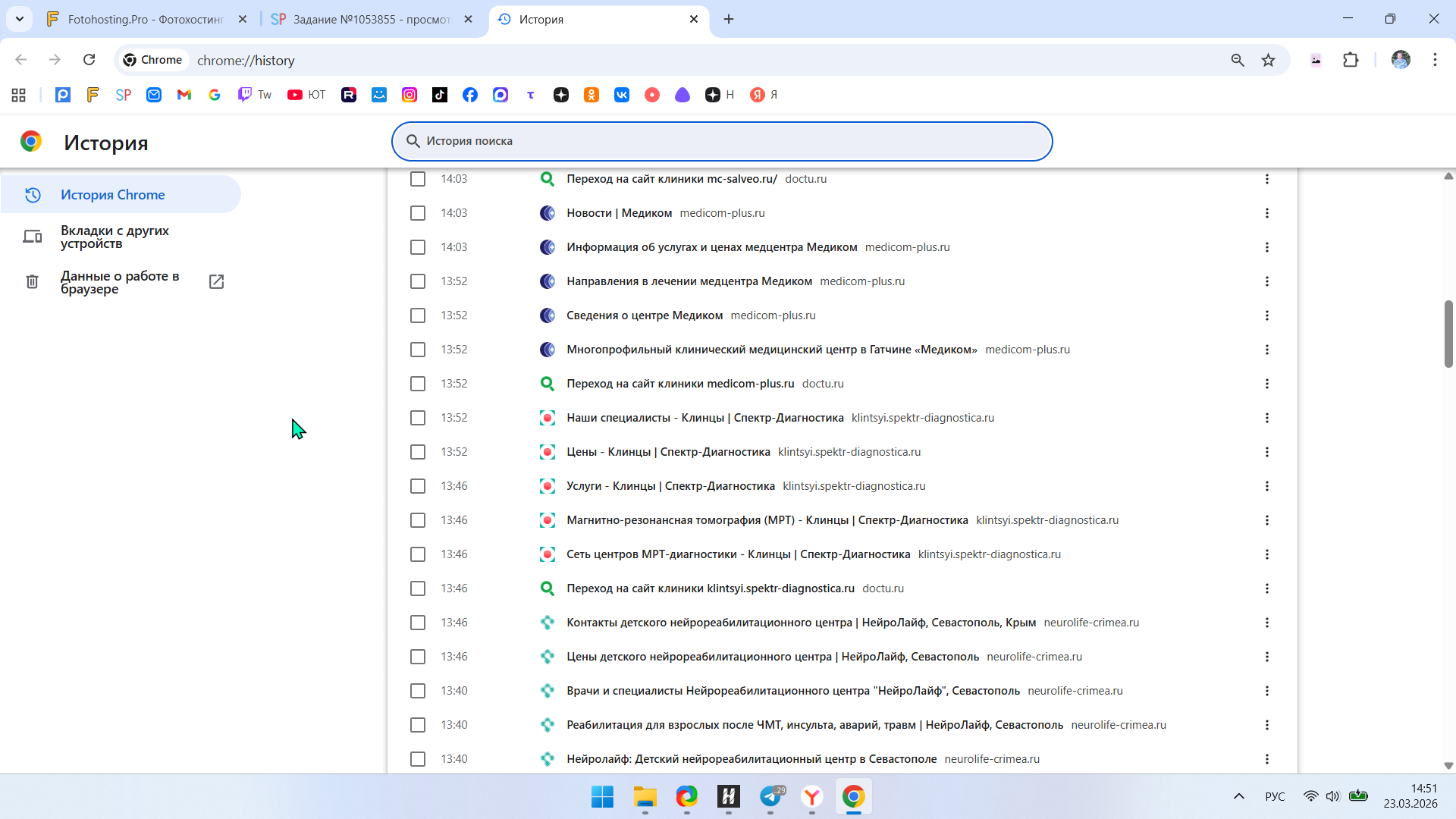Open Instagram bookmark icon
Image resolution: width=1456 pixels, height=819 pixels.
409,95
